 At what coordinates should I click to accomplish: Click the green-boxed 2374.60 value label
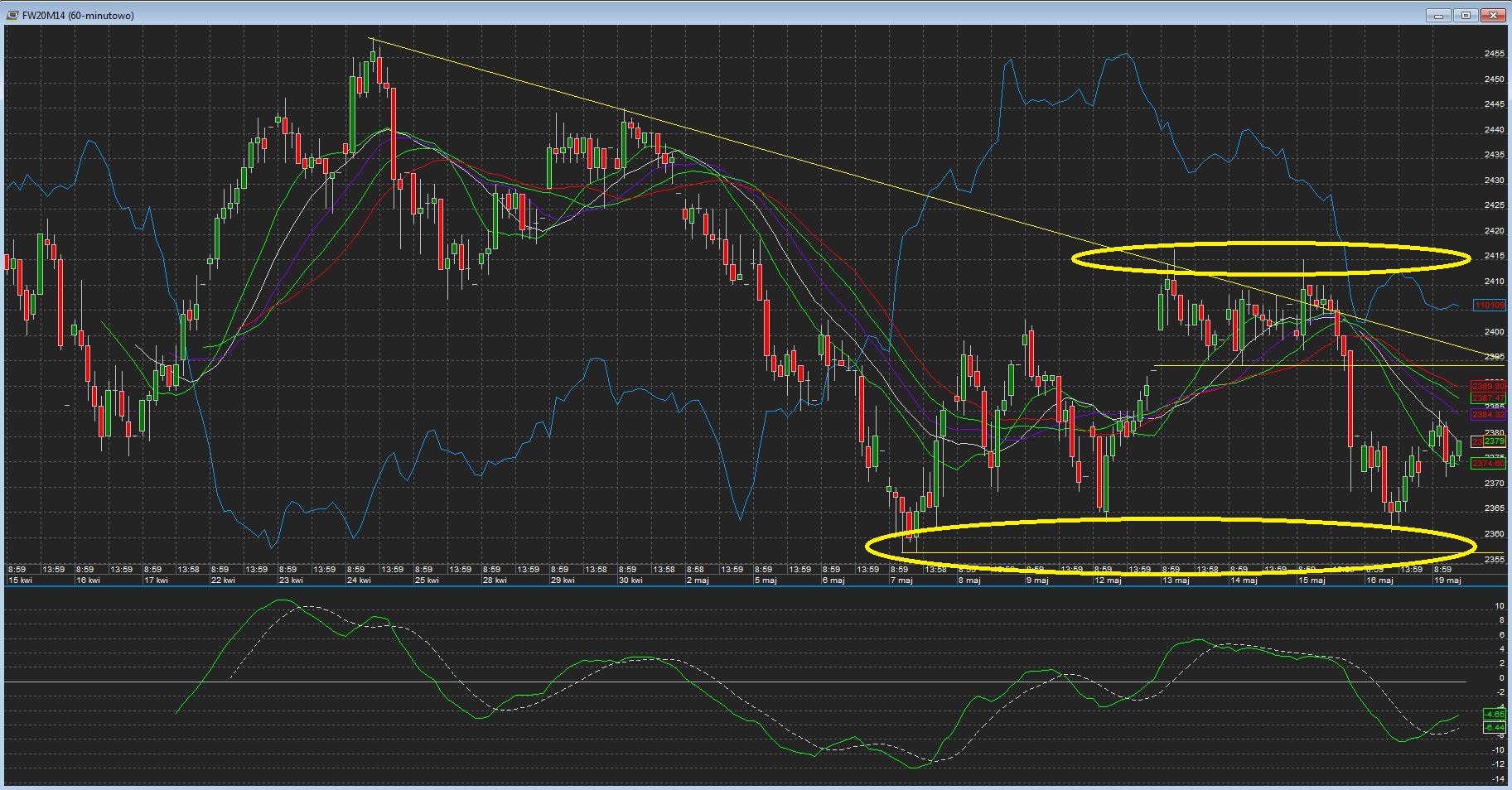[x=1488, y=464]
